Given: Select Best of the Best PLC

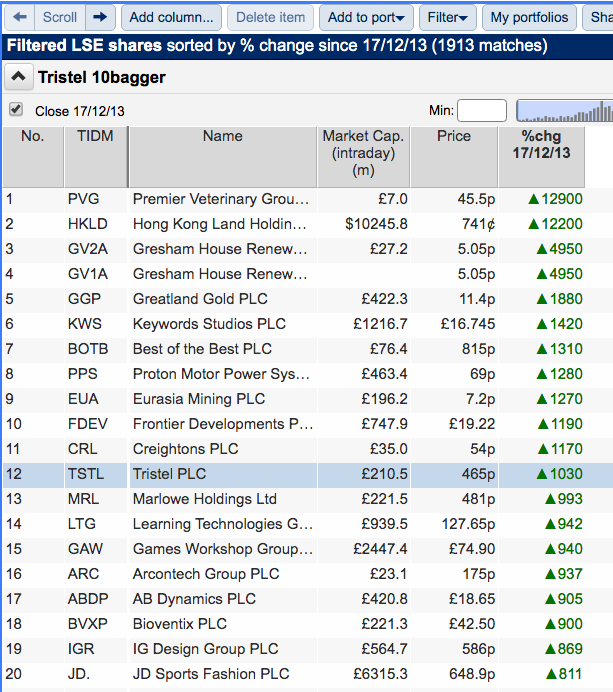Looking at the screenshot, I should 202,349.
